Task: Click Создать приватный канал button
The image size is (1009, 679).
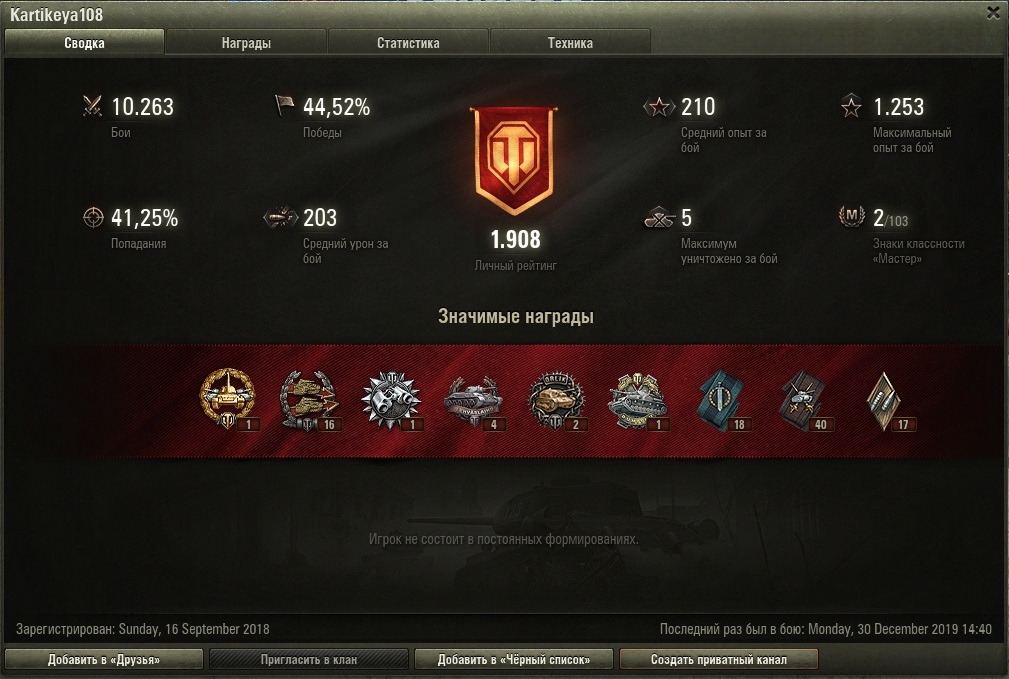Action: (x=719, y=660)
